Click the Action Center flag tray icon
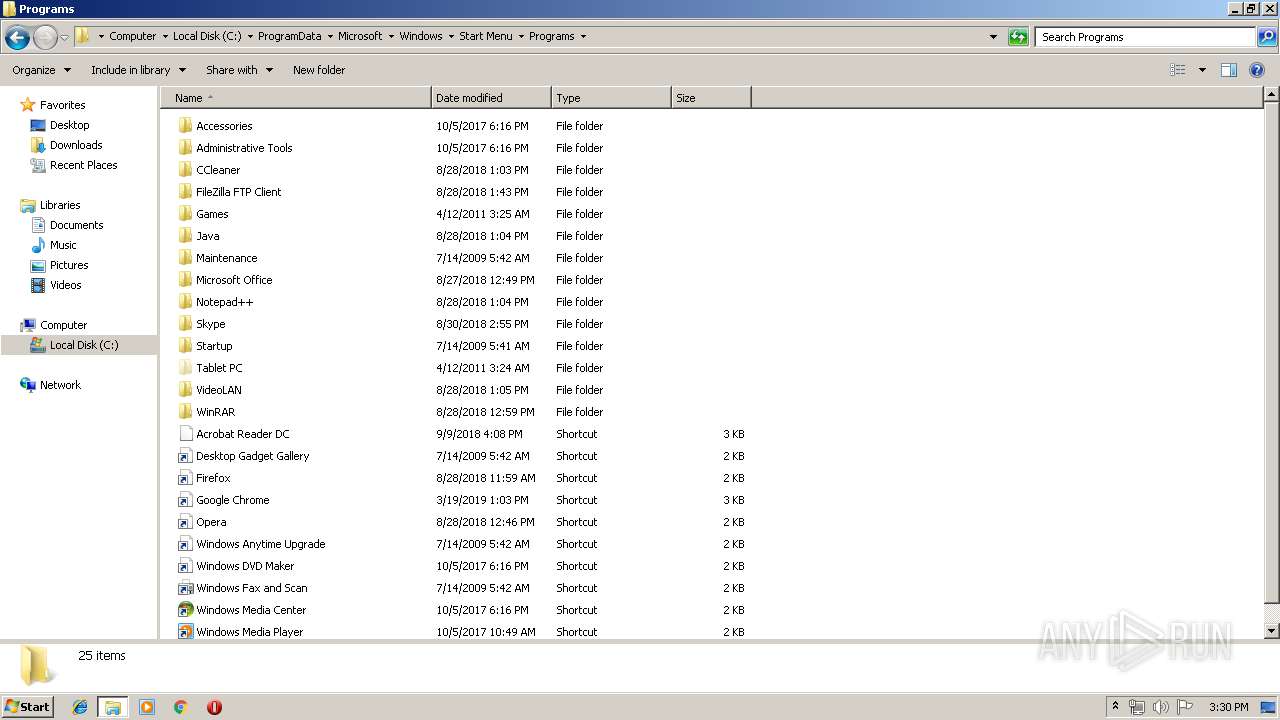Screen dimensions: 1280x720 coord(1185,707)
